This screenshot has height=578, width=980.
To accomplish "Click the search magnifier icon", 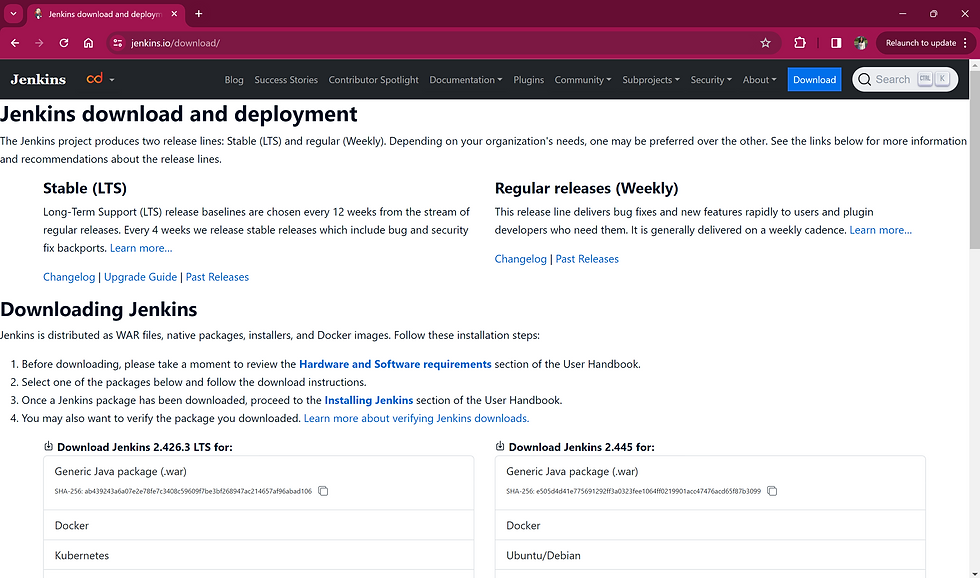I will click(864, 79).
